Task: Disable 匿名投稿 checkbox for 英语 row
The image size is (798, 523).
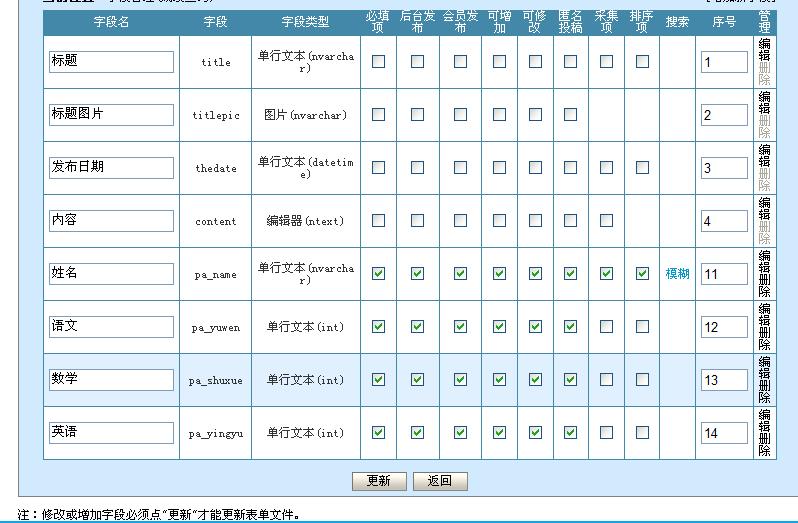Action: 570,433
